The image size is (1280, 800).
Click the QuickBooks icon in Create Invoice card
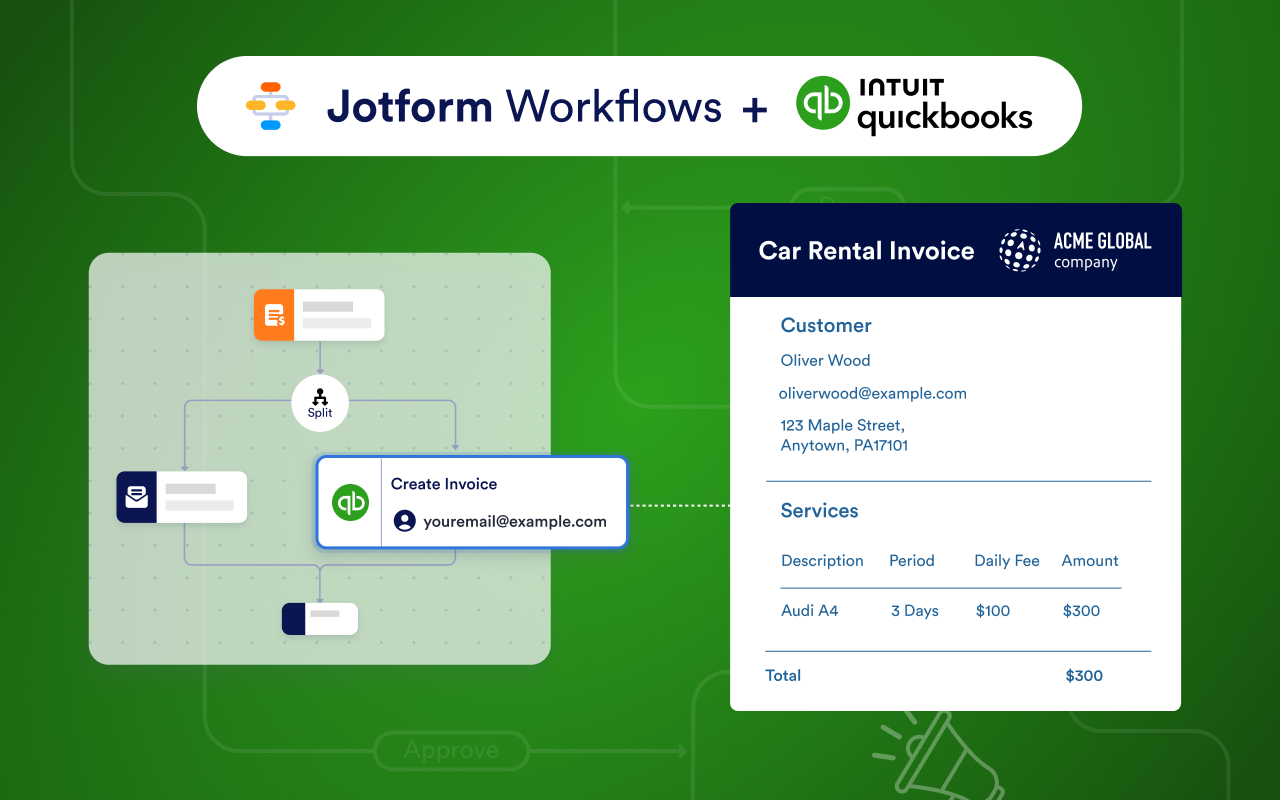tap(350, 502)
